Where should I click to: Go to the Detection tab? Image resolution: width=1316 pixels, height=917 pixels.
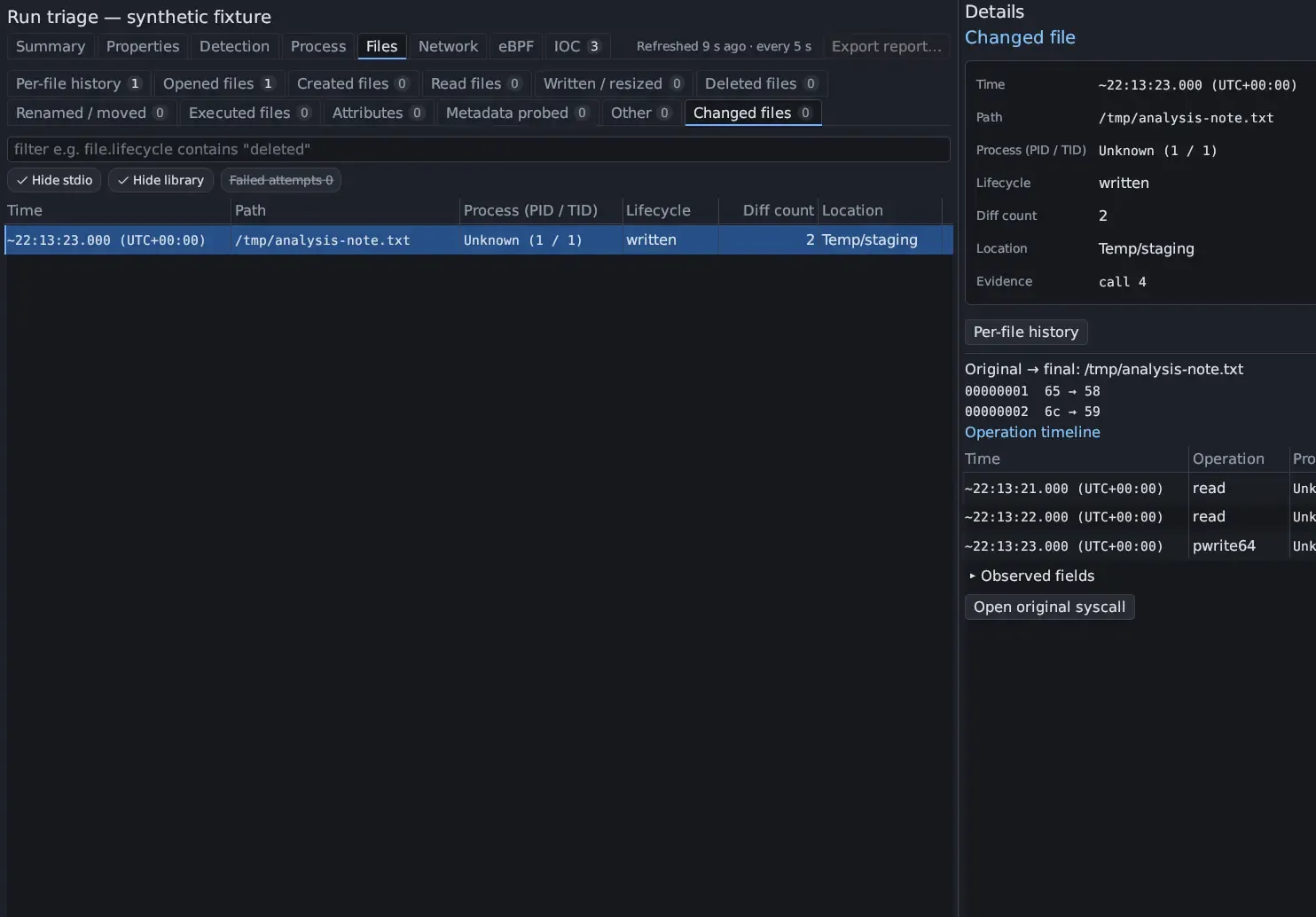234,46
